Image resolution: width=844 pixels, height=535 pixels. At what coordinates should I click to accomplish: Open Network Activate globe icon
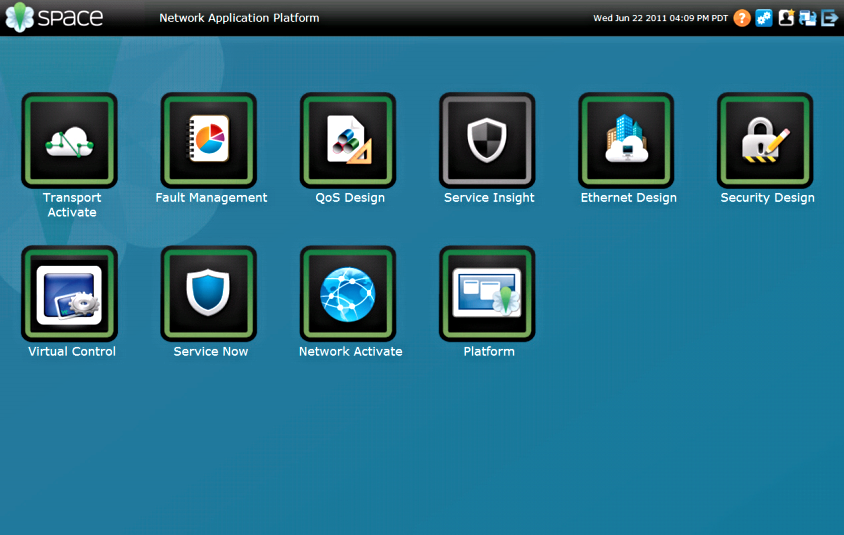(x=348, y=294)
